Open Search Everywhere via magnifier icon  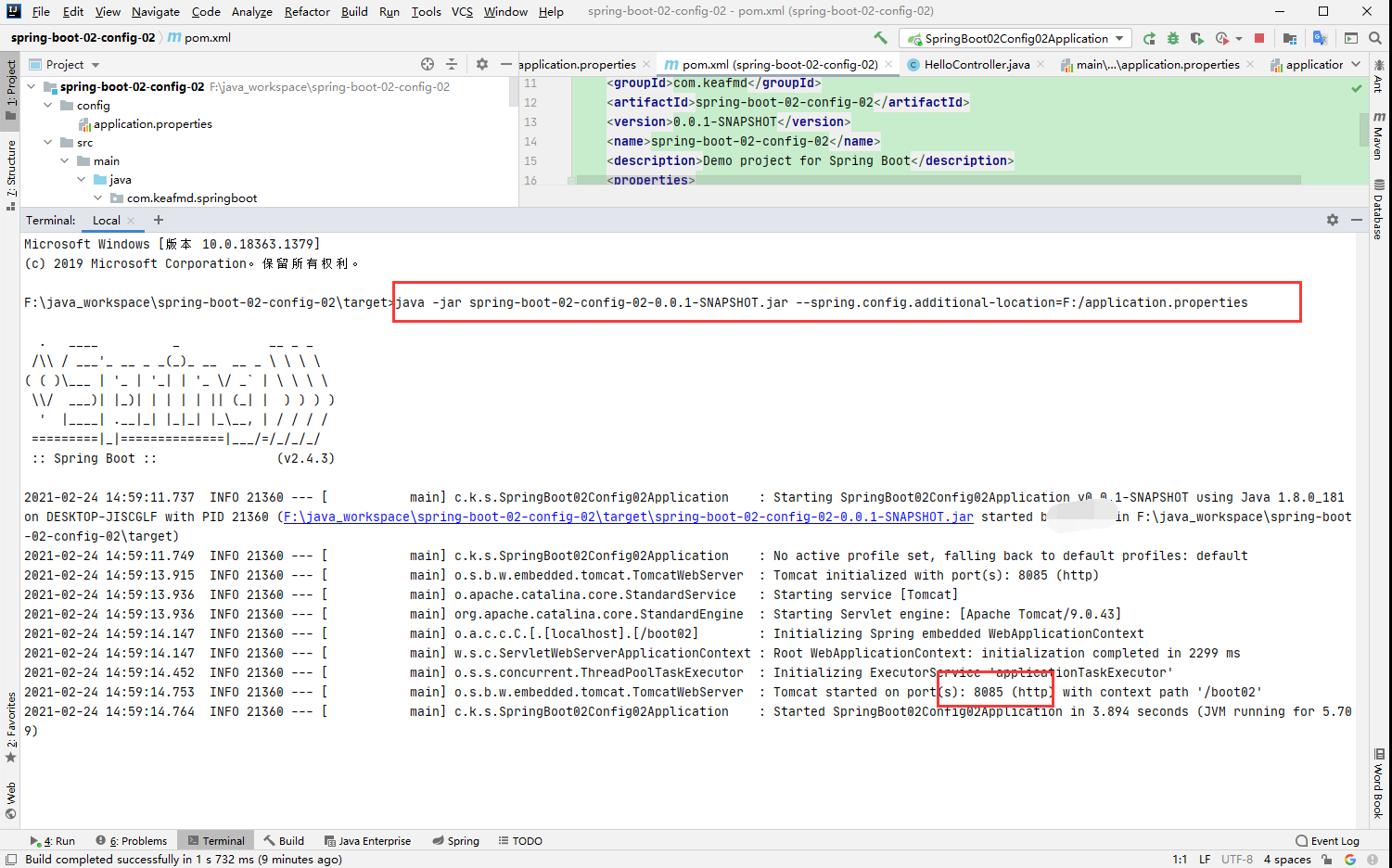click(1374, 38)
